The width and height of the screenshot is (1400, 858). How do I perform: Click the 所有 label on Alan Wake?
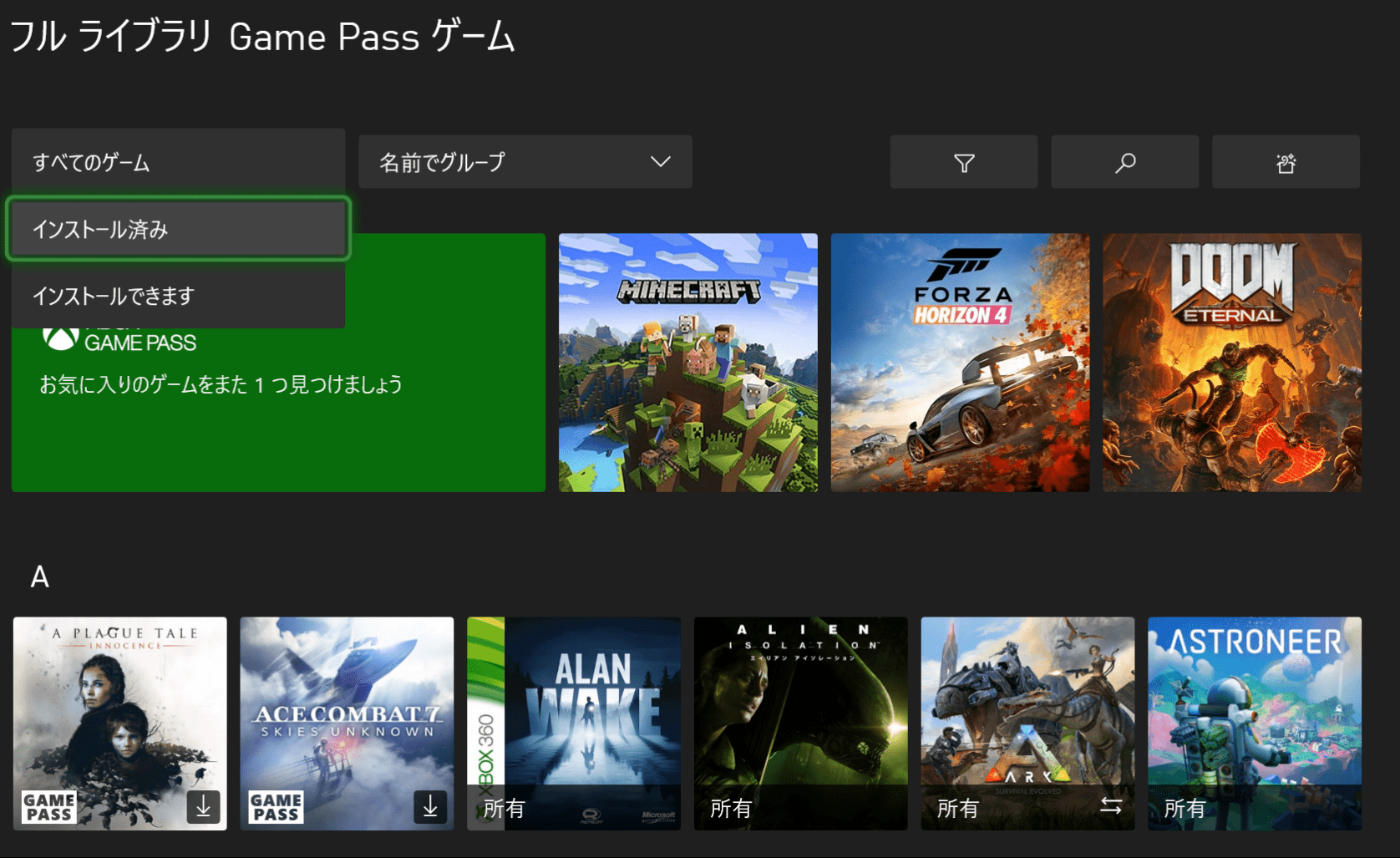[505, 809]
